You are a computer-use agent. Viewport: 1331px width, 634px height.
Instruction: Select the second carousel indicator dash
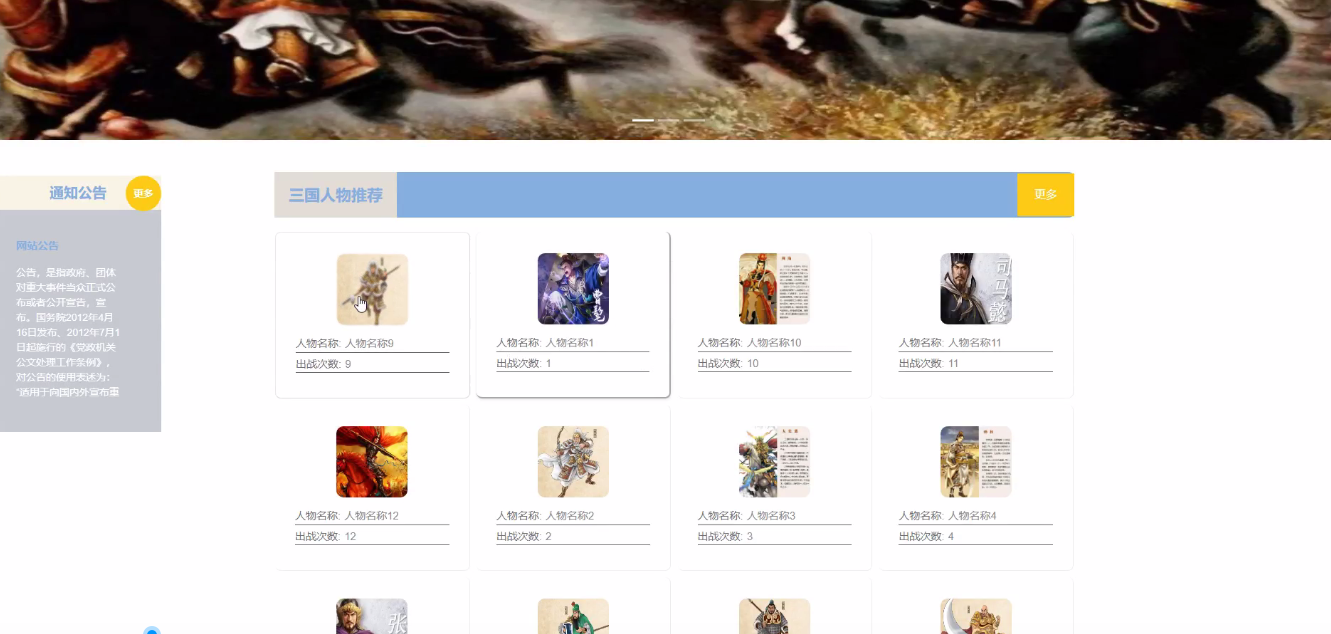pos(668,120)
